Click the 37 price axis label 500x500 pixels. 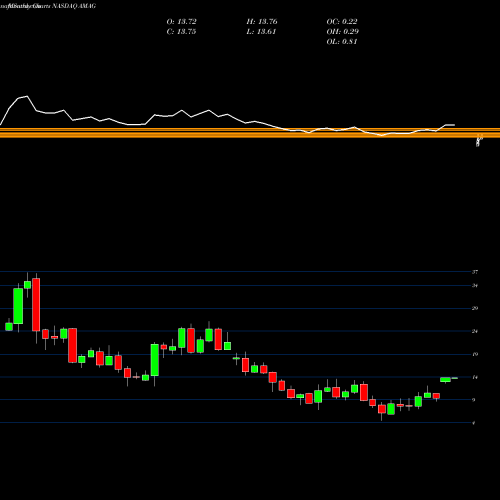pos(475,272)
